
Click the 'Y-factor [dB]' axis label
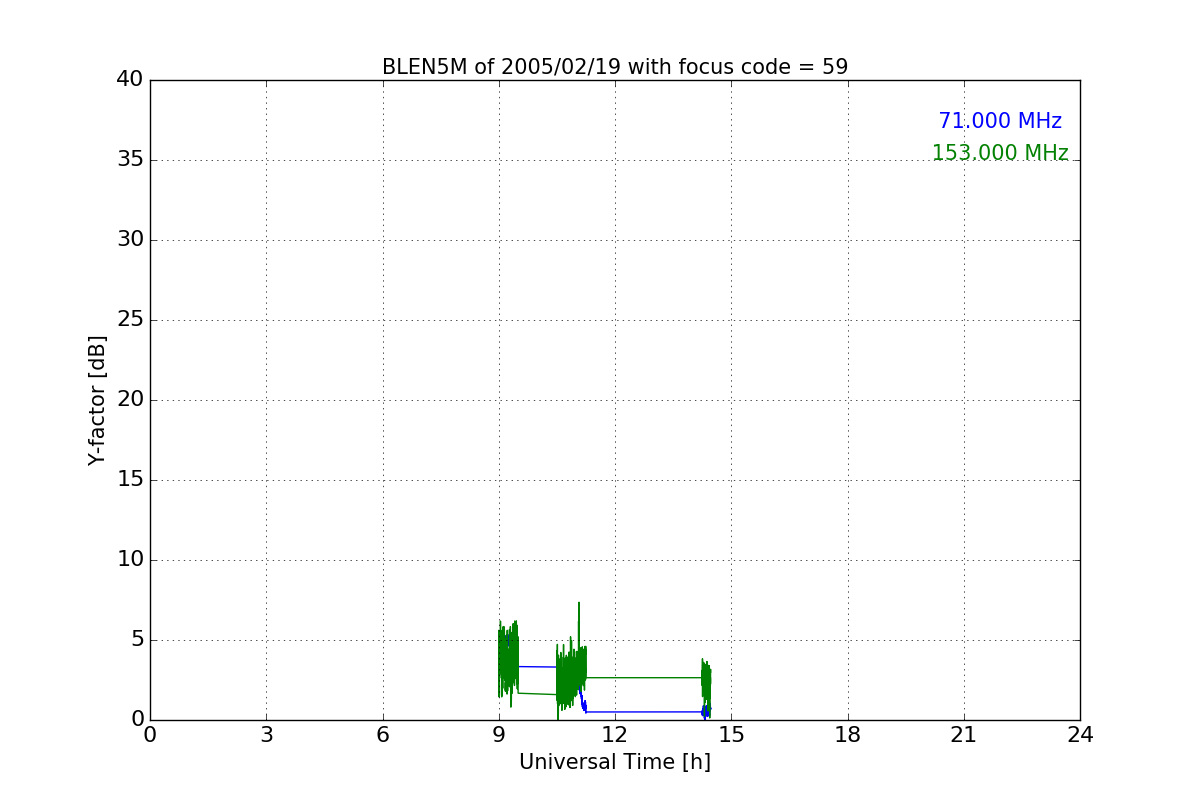click(x=97, y=400)
